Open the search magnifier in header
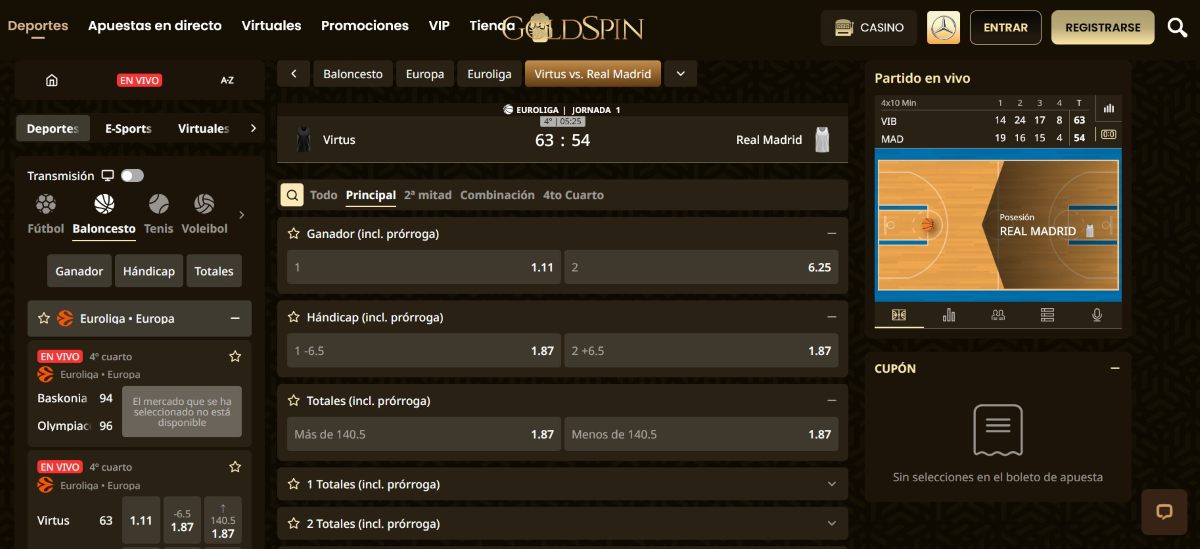1200x549 pixels. point(1177,28)
